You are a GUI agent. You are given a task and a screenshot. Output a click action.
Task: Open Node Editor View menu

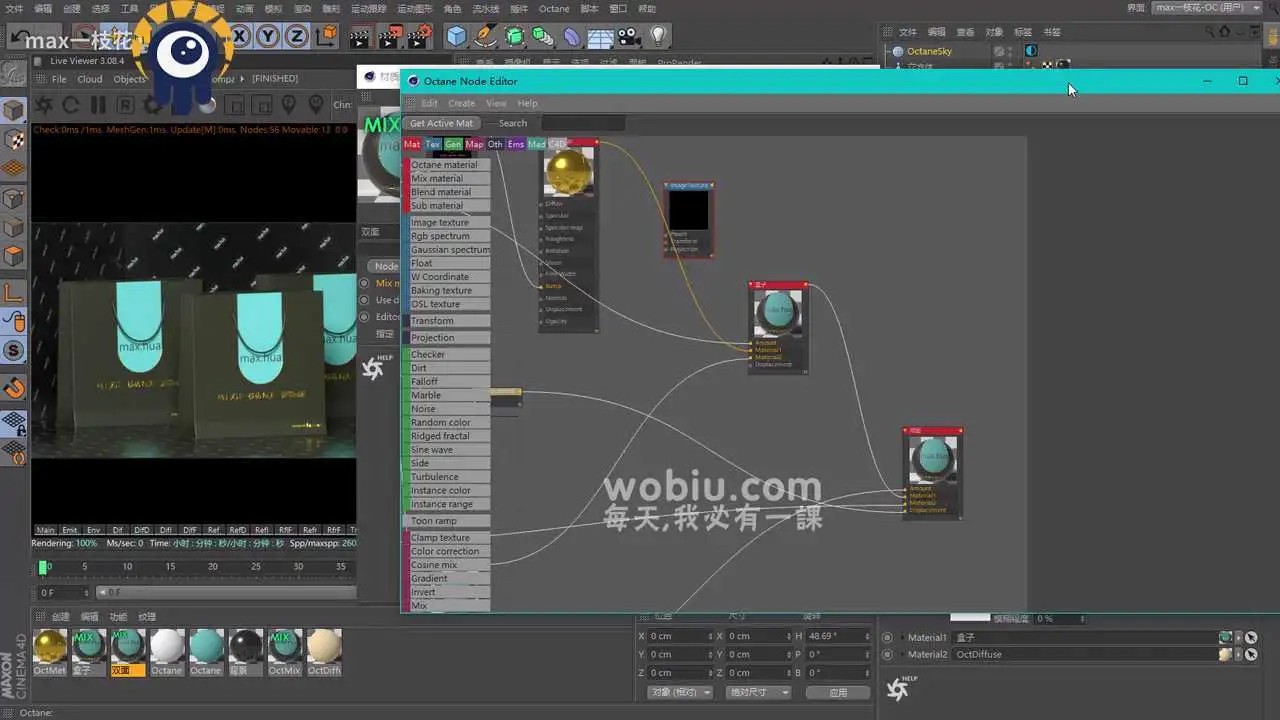tap(496, 103)
